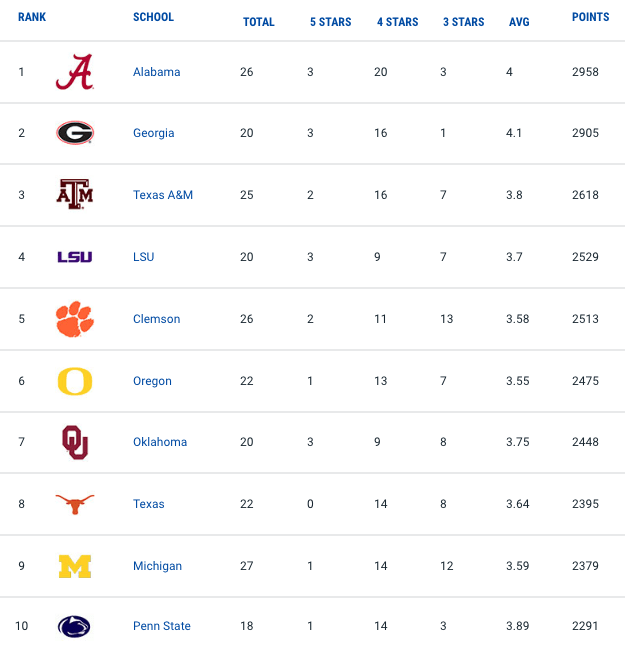625x645 pixels.
Task: Open the Georgia school link
Action: coord(153,133)
